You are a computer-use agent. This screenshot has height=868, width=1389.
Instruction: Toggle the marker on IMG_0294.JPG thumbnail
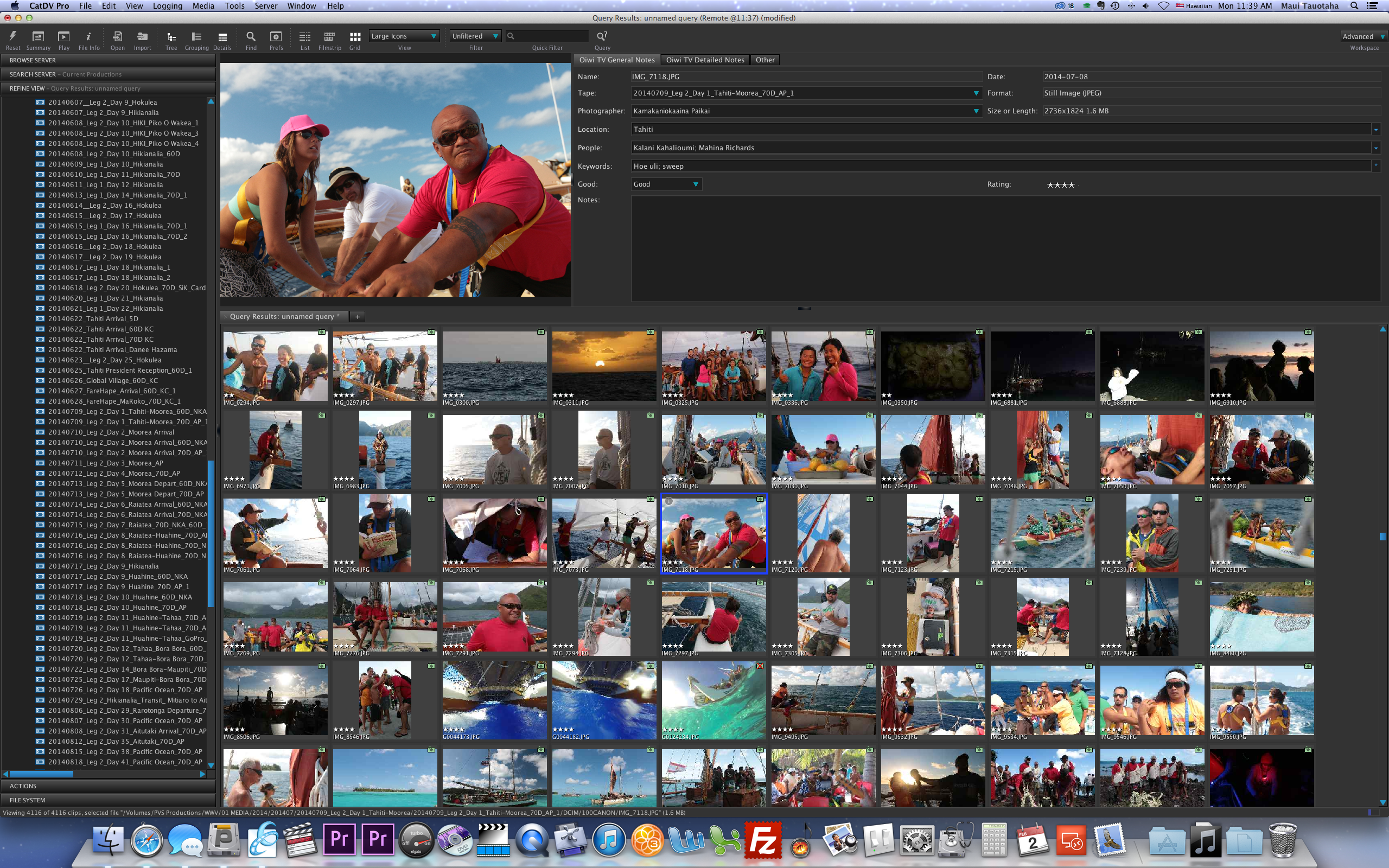click(x=321, y=333)
